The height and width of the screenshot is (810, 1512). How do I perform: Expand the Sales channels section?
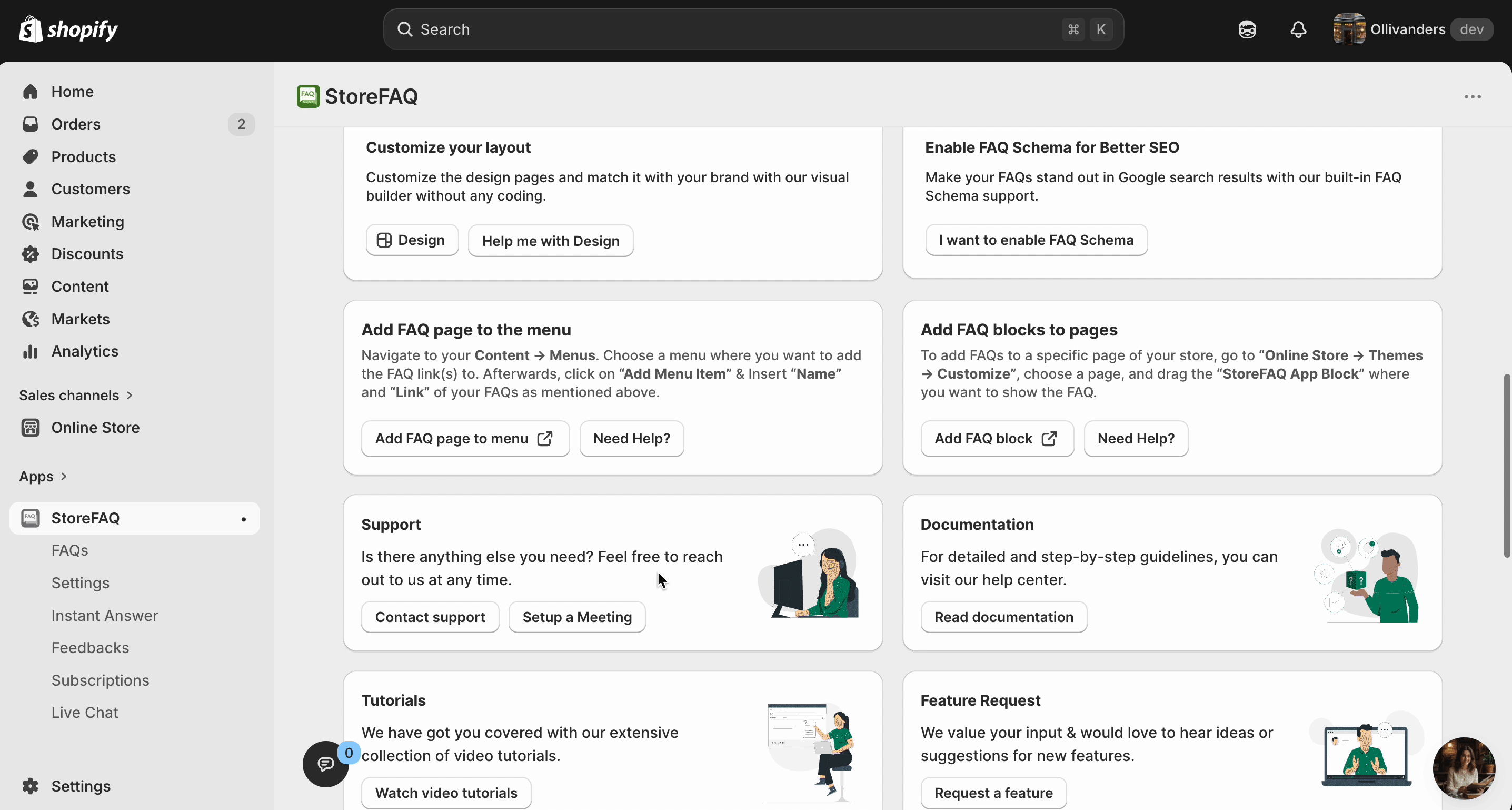click(76, 396)
